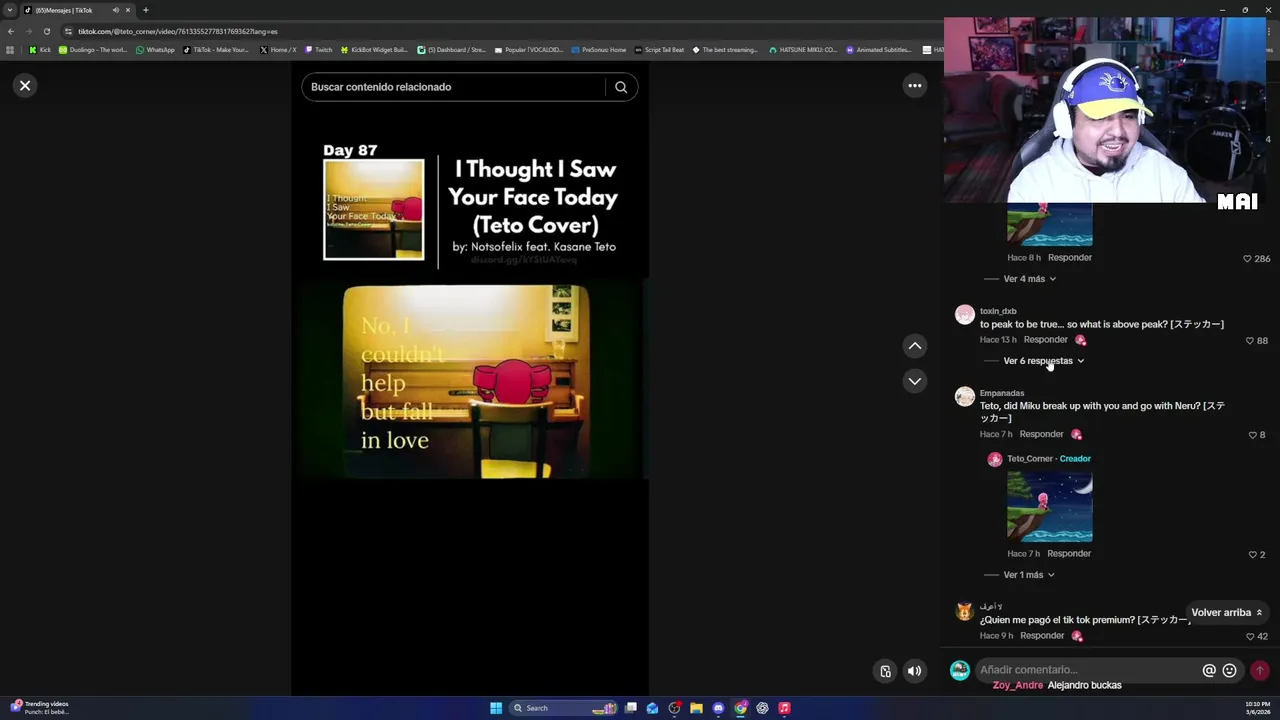Viewport: 1280px width, 720px height.
Task: Open toxin_dxb's profile avatar
Action: click(964, 316)
